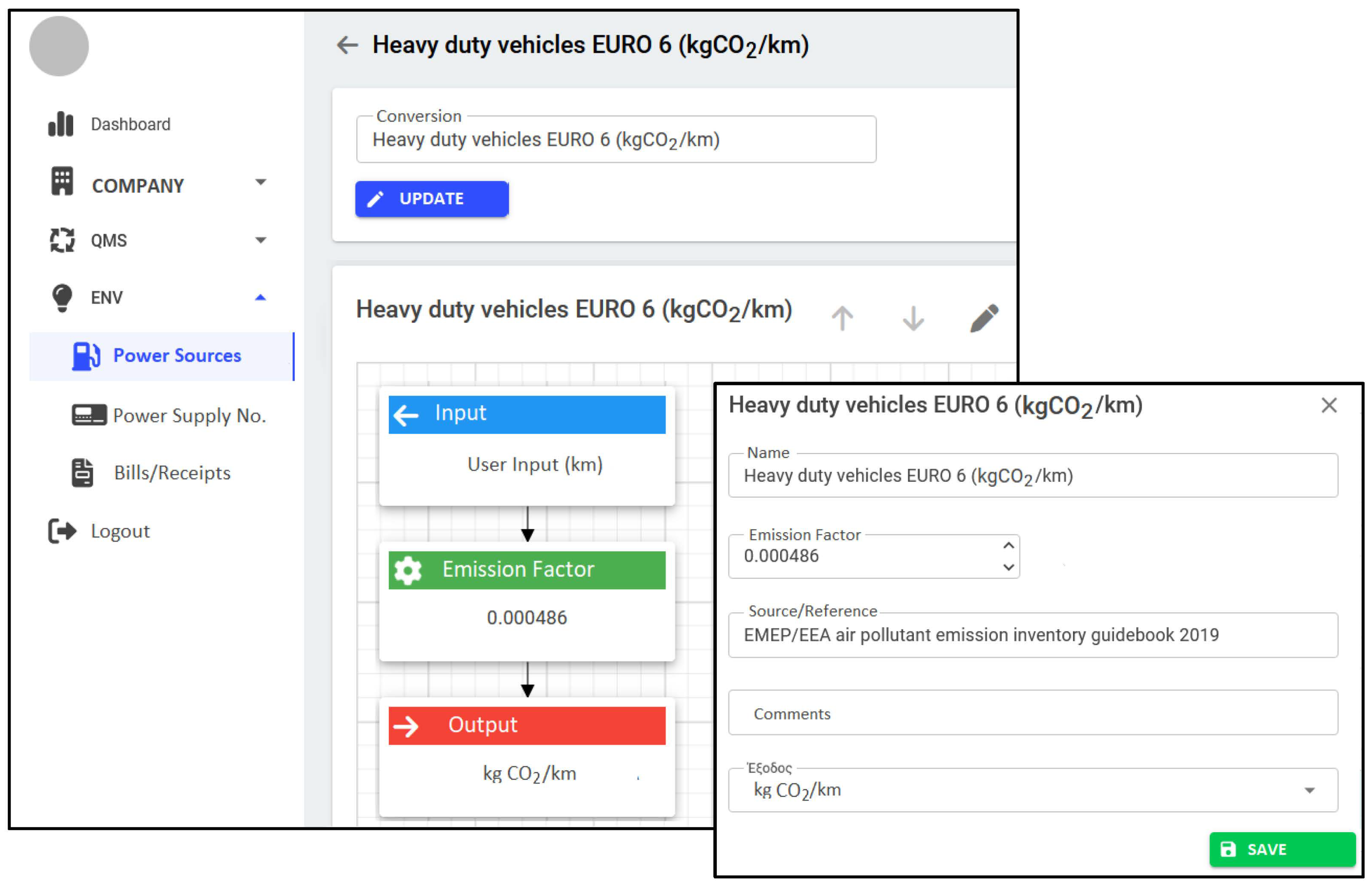Select Power Sources in sidebar
Image resolution: width=1372 pixels, height=886 pixels.
[176, 356]
